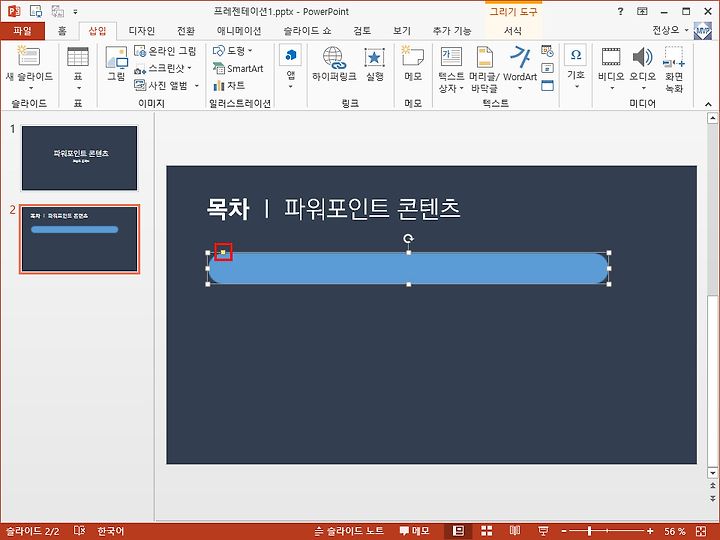
Task: Open the Shapes gallery
Action: [232, 51]
